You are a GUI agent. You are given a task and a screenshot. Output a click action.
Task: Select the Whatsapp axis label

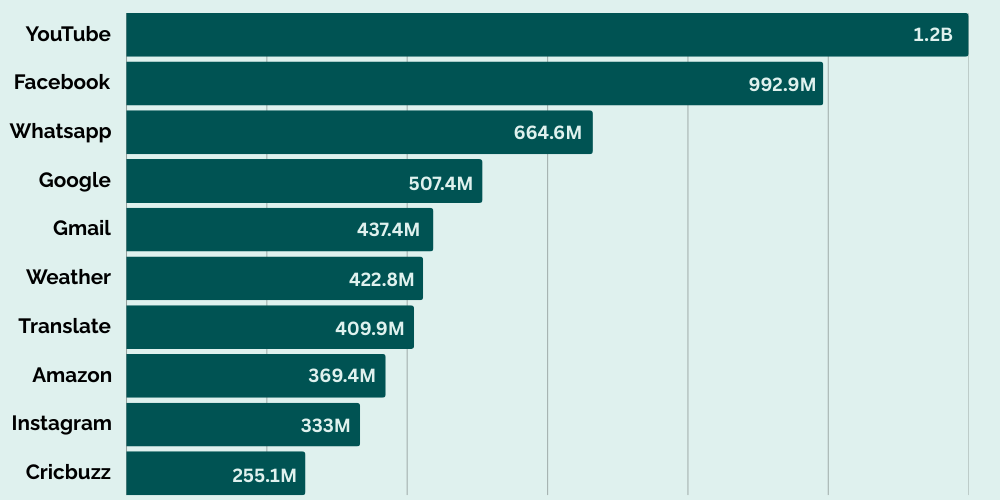pos(60,131)
